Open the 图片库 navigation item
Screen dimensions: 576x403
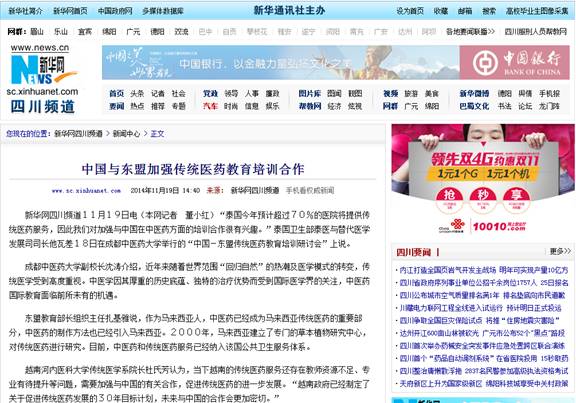coord(309,94)
